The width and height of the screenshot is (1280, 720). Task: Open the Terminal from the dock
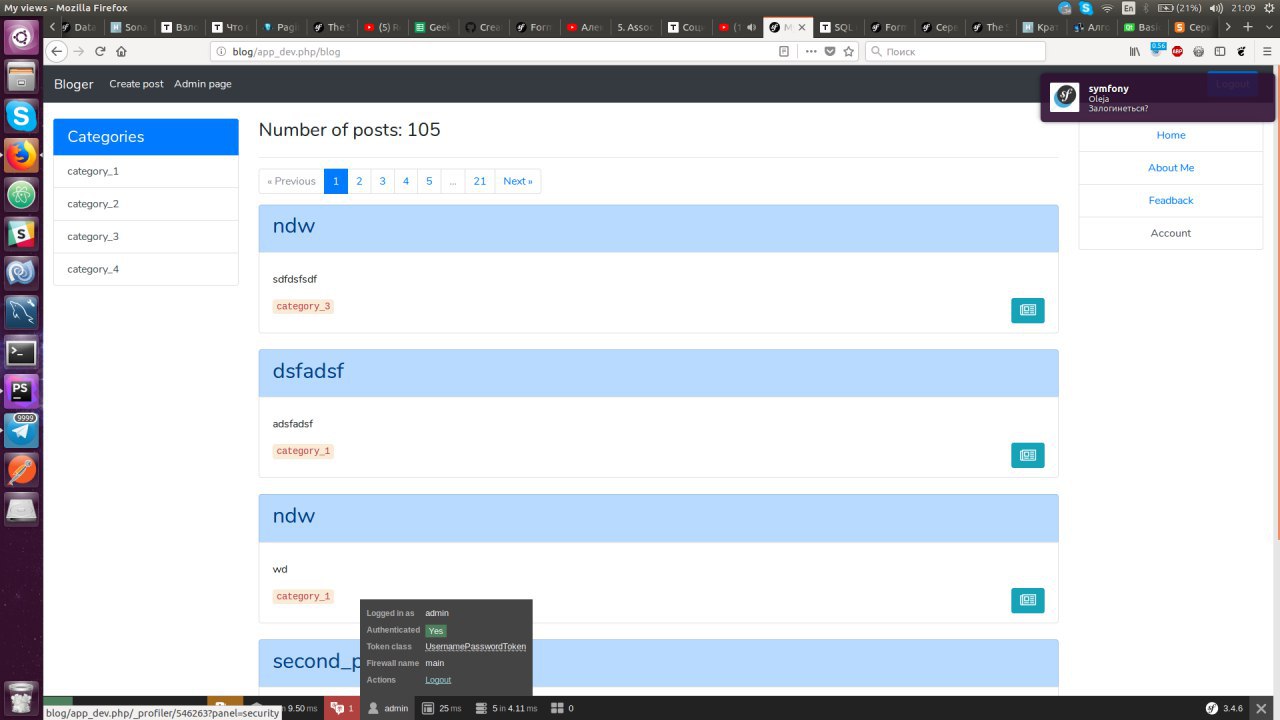pos(21,352)
